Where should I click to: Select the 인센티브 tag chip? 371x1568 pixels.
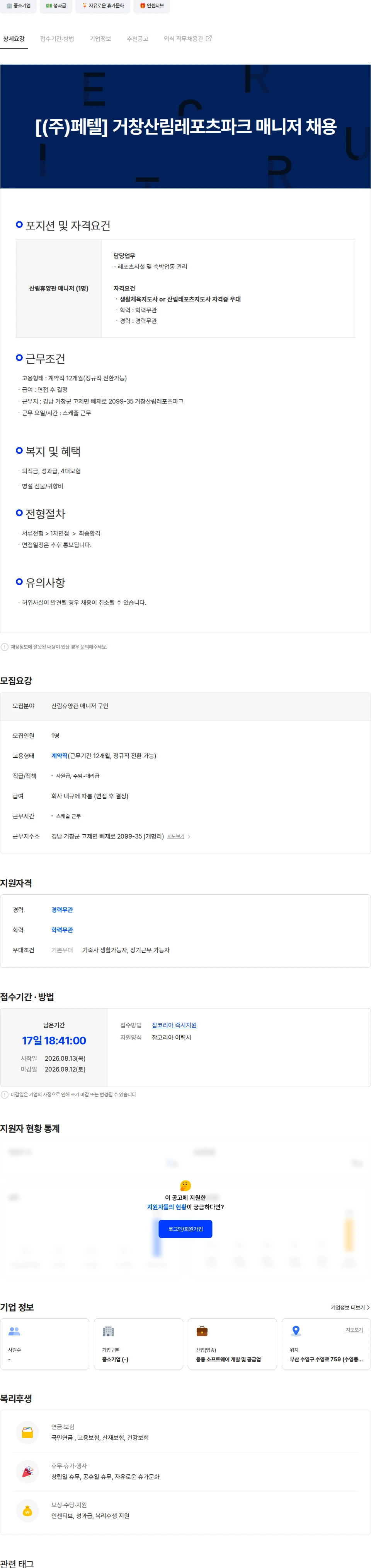[152, 5]
